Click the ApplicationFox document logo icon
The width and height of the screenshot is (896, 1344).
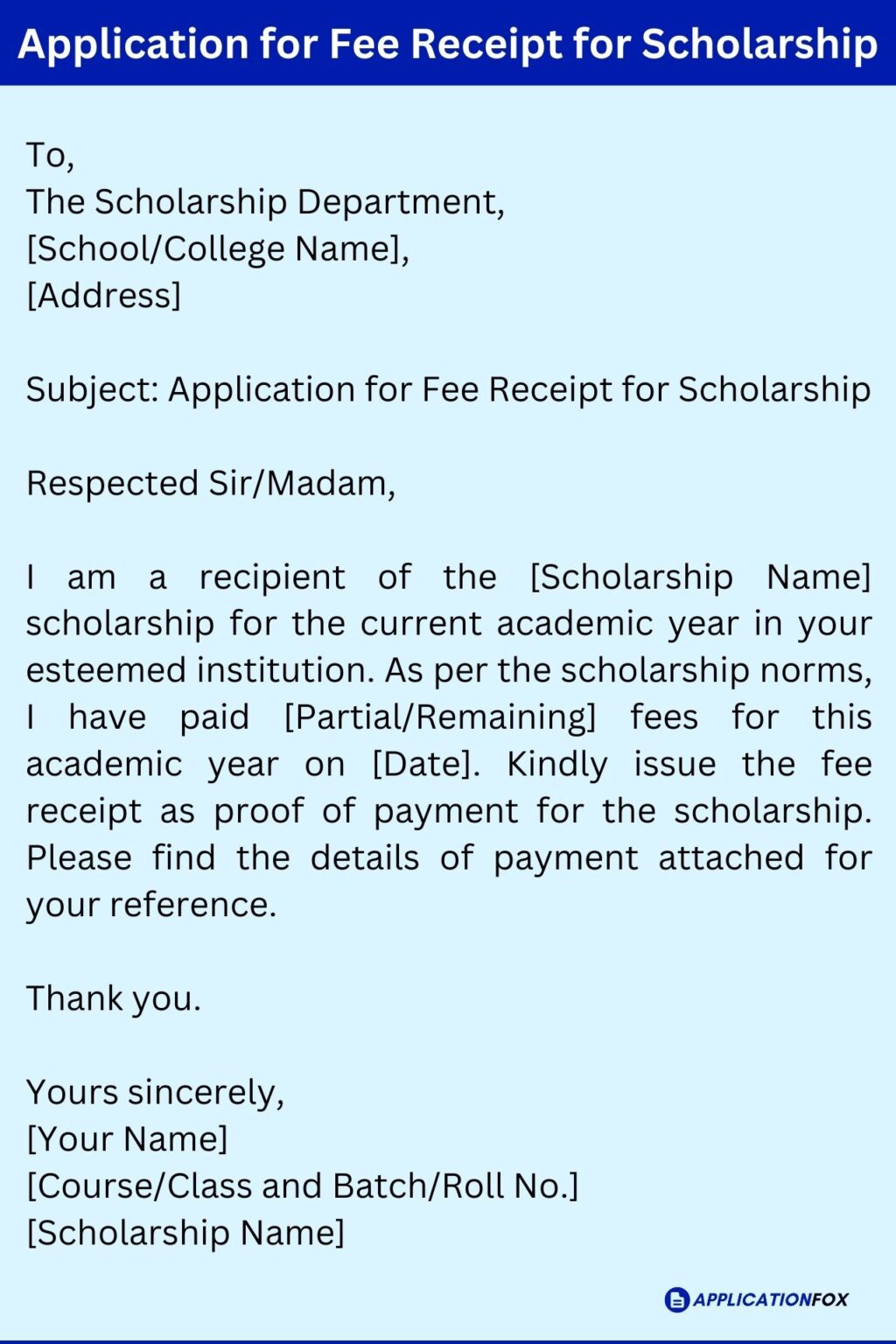click(676, 1299)
